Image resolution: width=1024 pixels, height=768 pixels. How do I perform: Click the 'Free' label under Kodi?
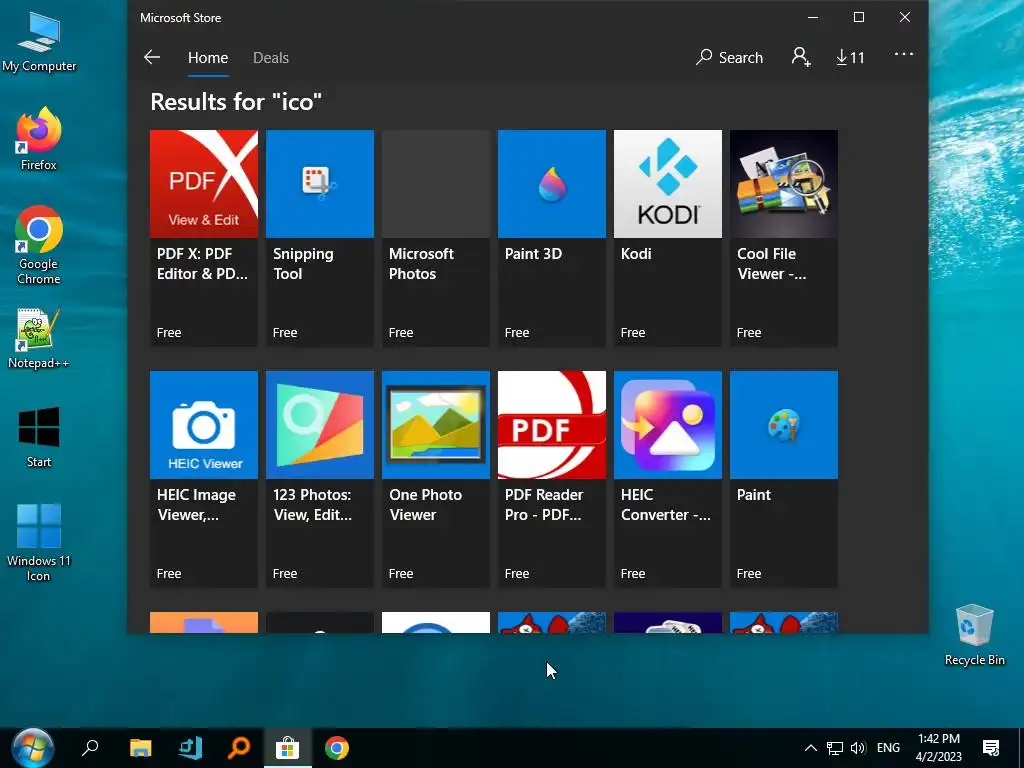click(633, 332)
